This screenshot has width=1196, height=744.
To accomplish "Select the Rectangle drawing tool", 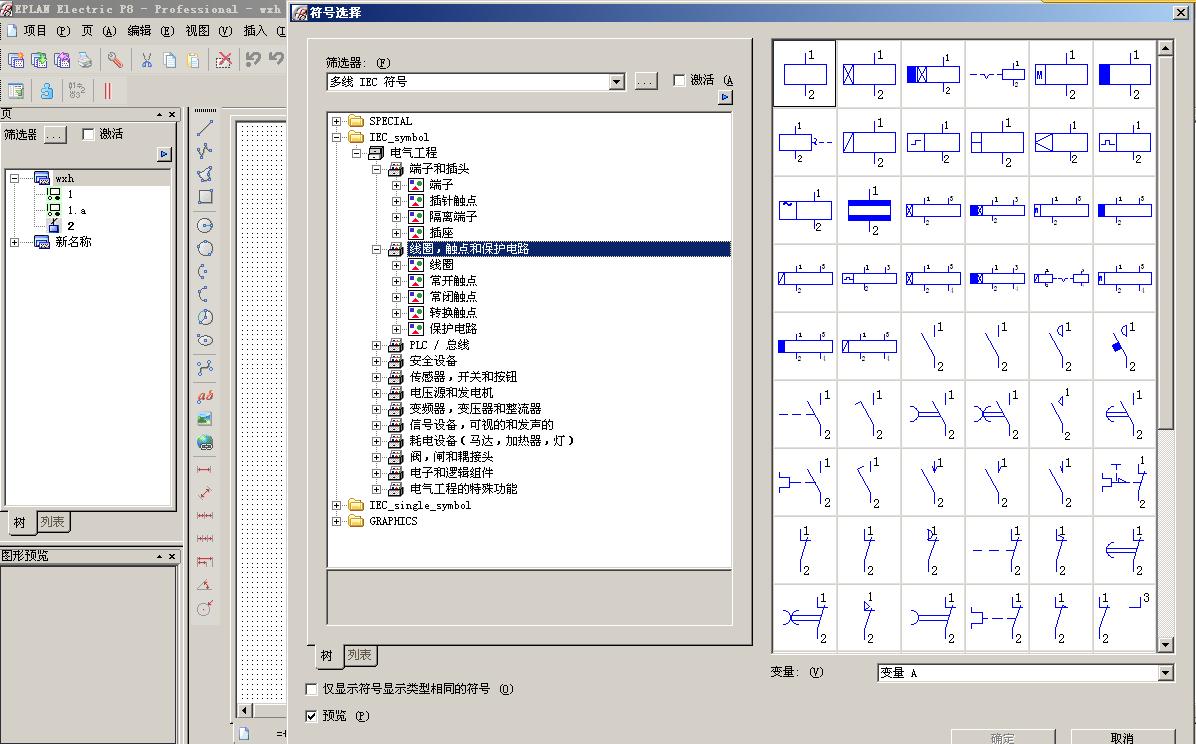I will (x=205, y=197).
